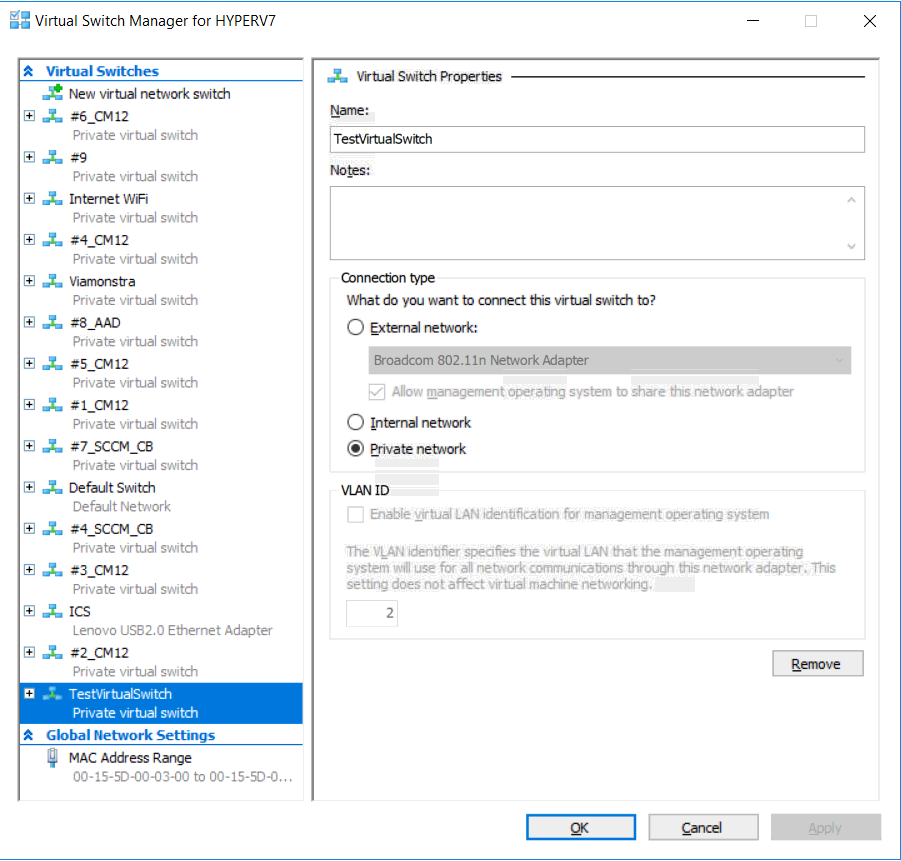901x861 pixels.
Task: Collapse the Global Network Settings chevron
Action: [28, 735]
